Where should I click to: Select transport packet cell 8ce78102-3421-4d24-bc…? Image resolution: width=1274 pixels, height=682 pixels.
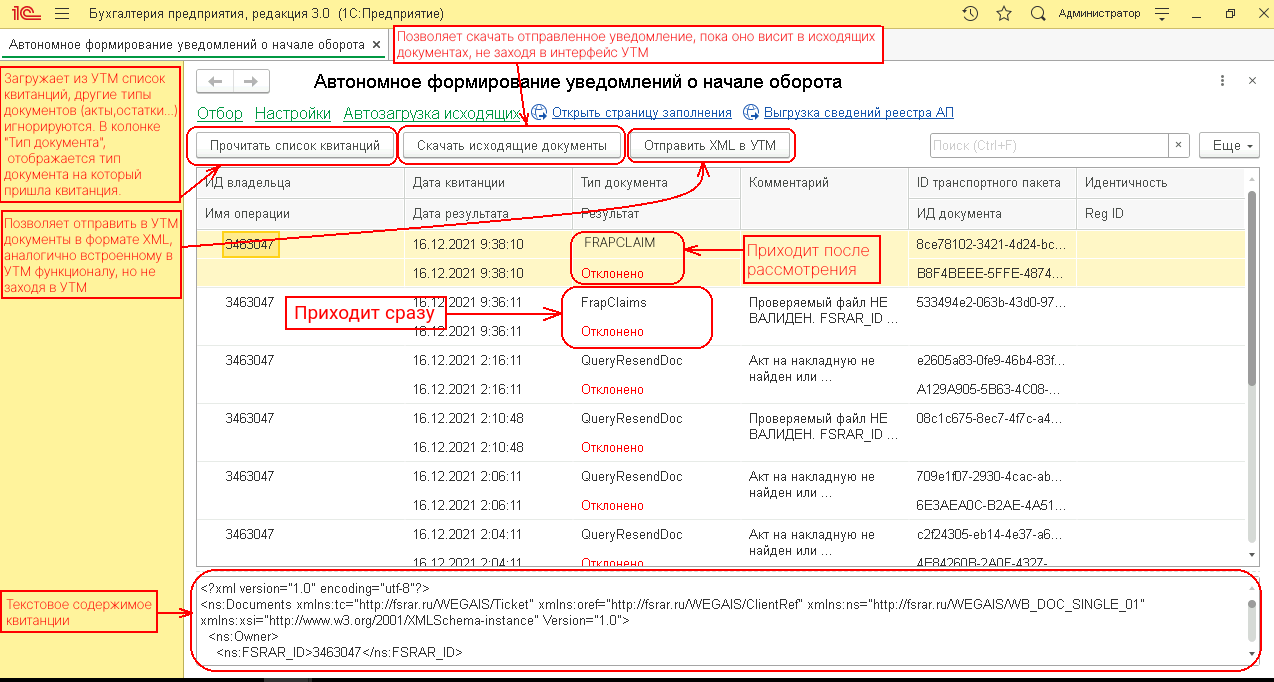pyautogui.click(x=992, y=244)
